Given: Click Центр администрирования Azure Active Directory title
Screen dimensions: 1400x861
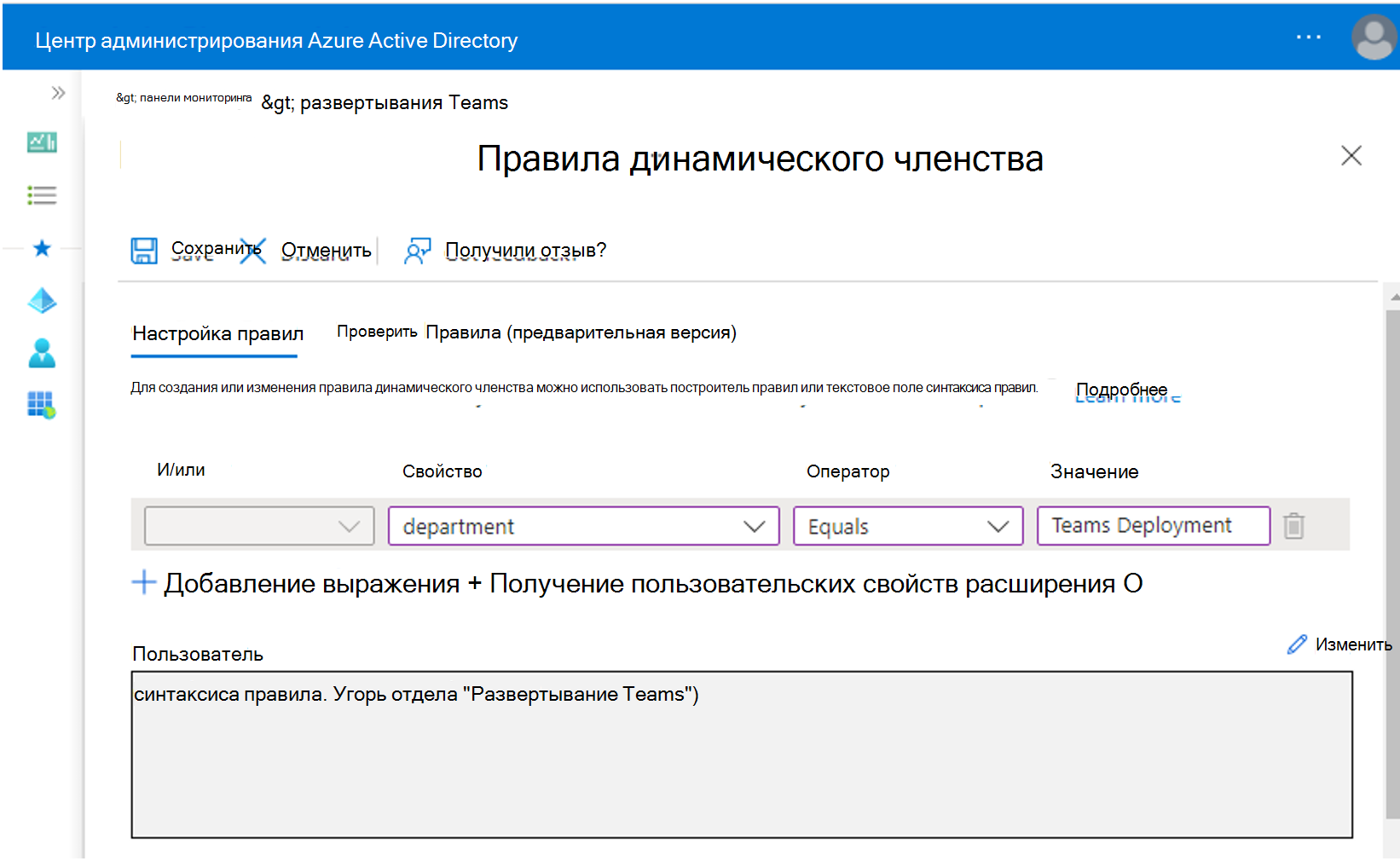Looking at the screenshot, I should pos(276,40).
